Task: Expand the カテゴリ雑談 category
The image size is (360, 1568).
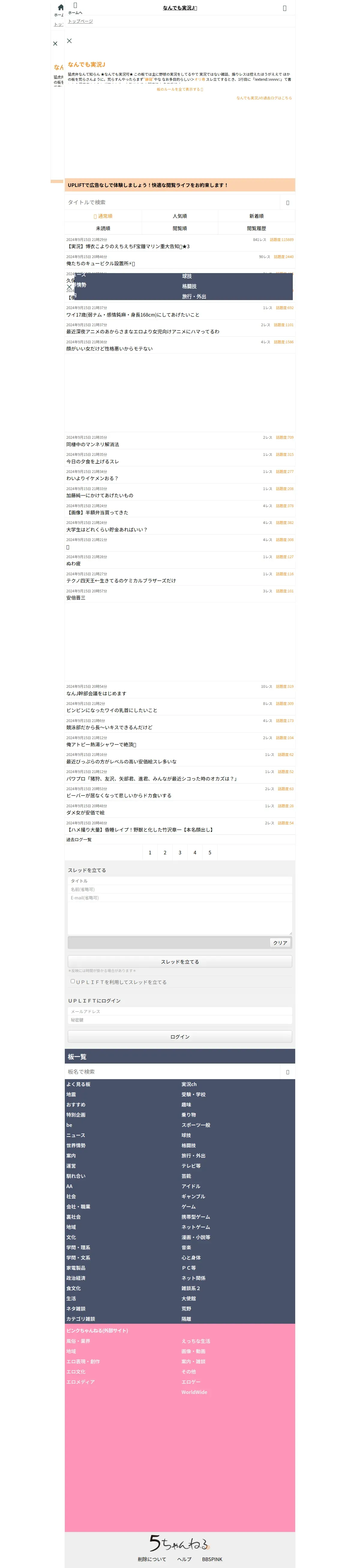Action: [x=81, y=1319]
